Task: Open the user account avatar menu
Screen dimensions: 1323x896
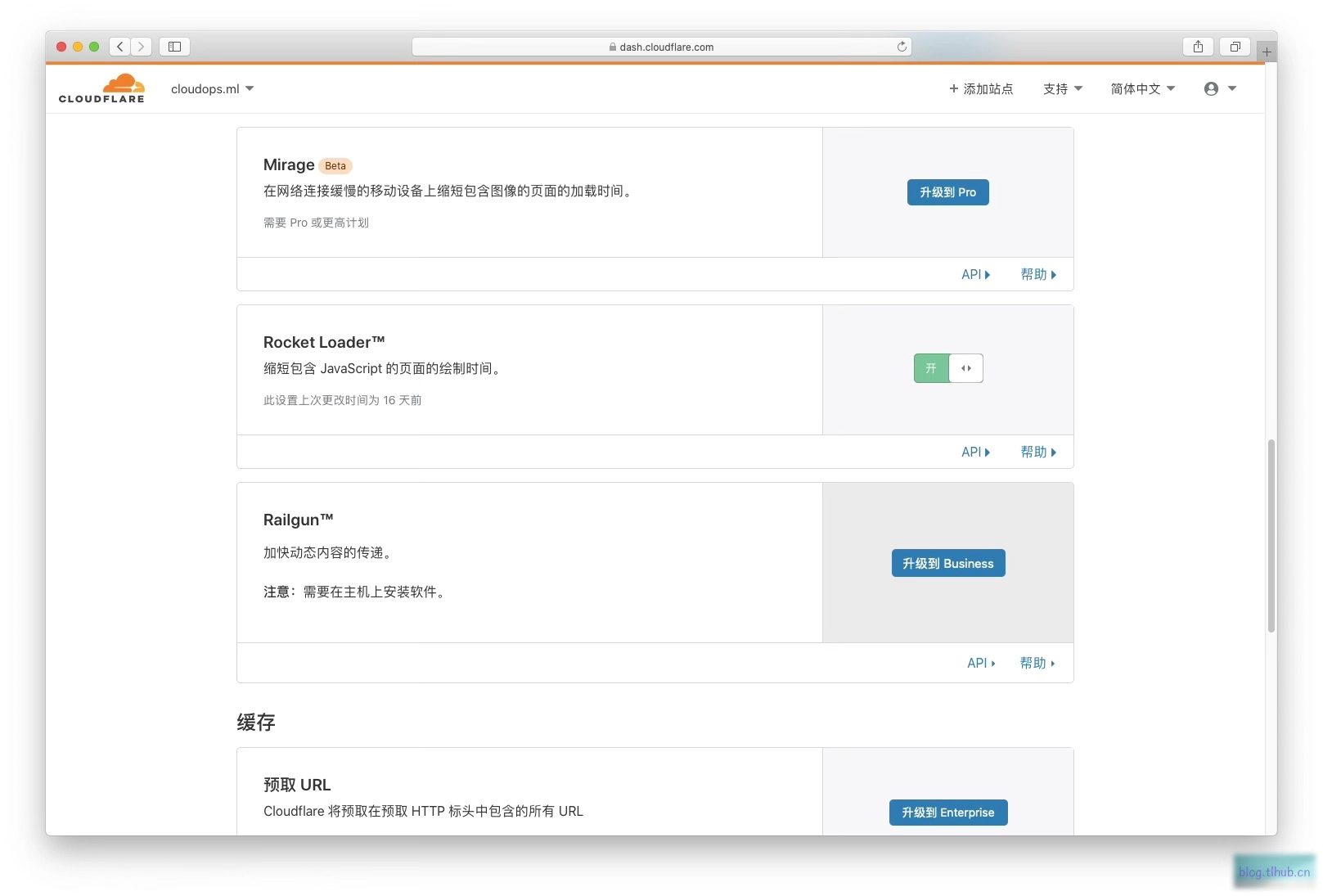Action: tap(1220, 88)
